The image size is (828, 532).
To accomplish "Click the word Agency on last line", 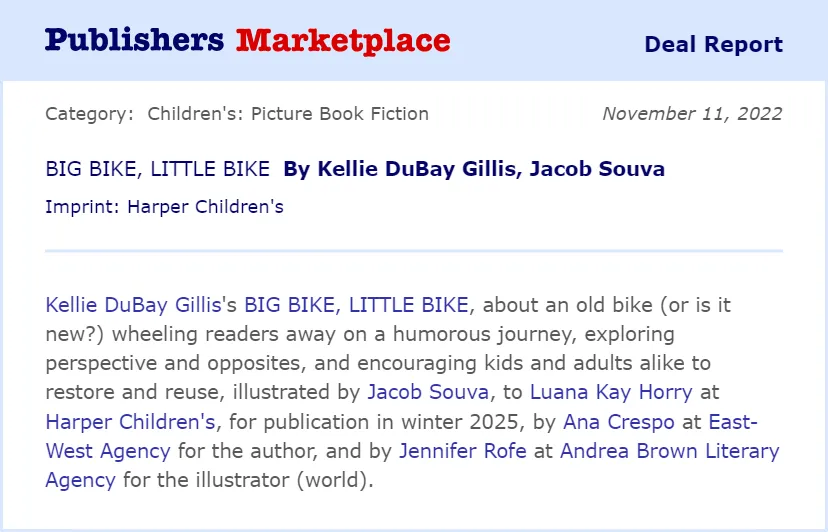I will (x=80, y=480).
